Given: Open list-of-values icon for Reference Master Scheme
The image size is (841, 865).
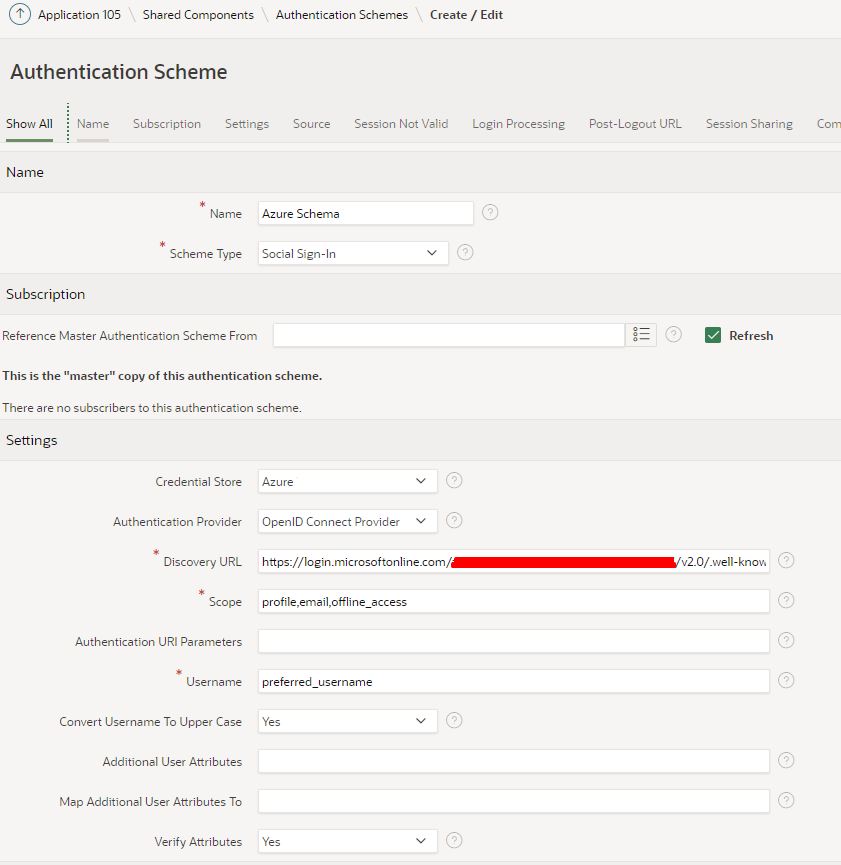Looking at the screenshot, I should tap(641, 335).
